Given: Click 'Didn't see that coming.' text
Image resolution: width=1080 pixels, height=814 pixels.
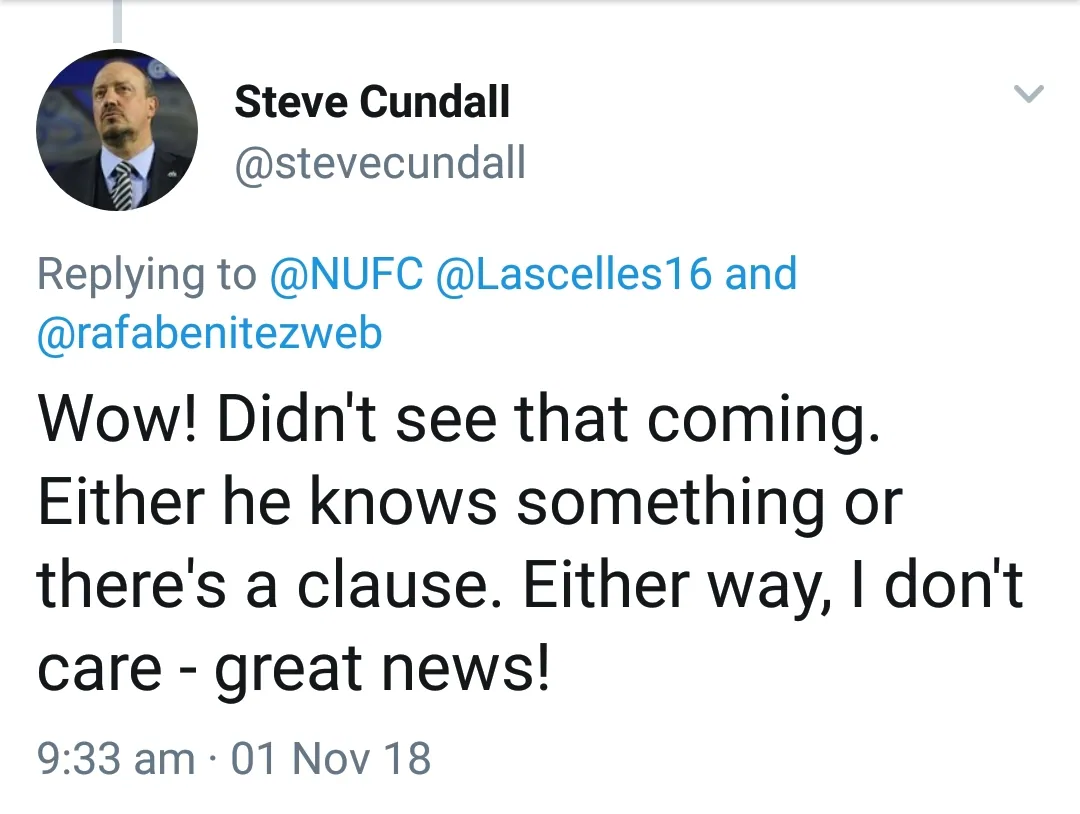Looking at the screenshot, I should coord(549,419).
